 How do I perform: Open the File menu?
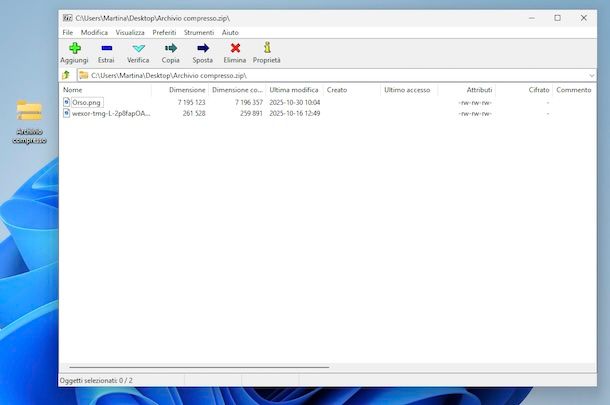[67, 32]
